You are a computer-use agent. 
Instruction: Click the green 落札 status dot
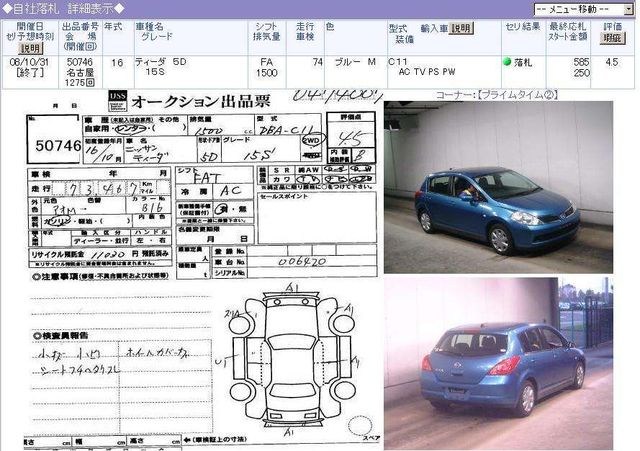tap(508, 62)
